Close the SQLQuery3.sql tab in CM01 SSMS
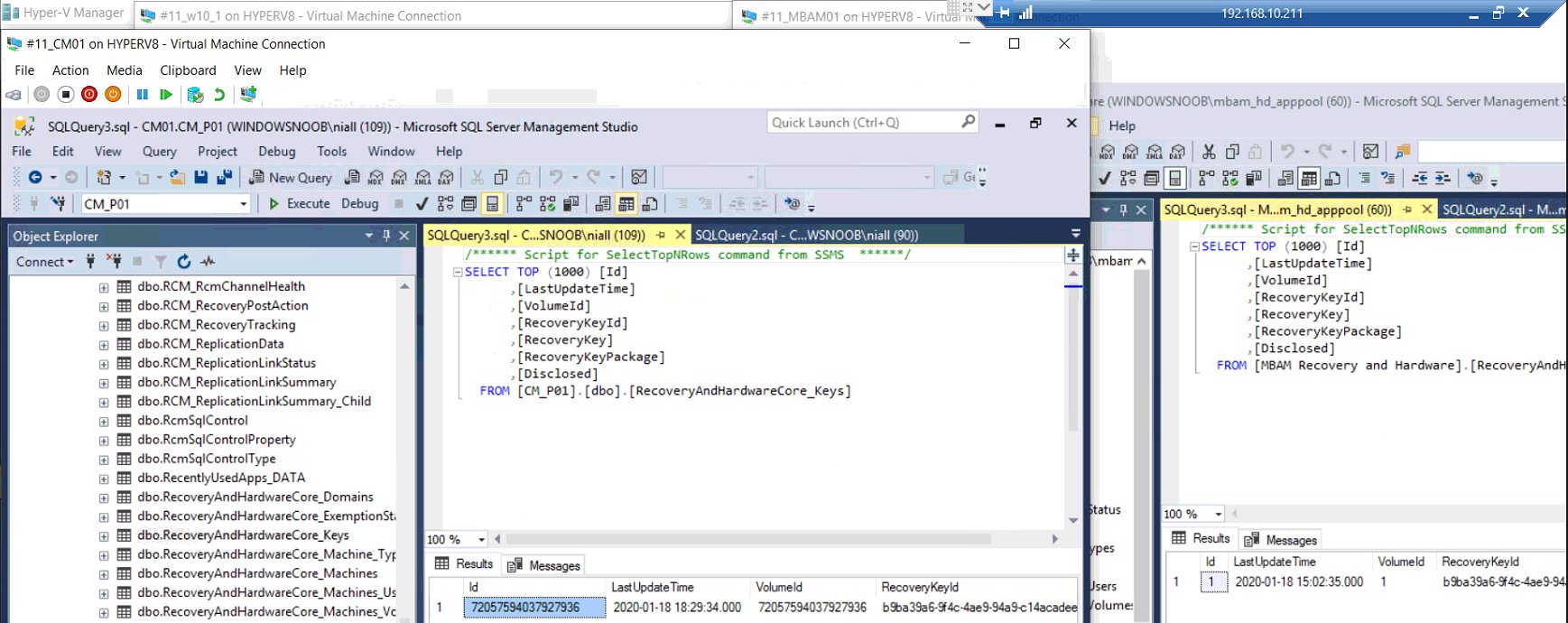The height and width of the screenshot is (623, 1568). [680, 235]
